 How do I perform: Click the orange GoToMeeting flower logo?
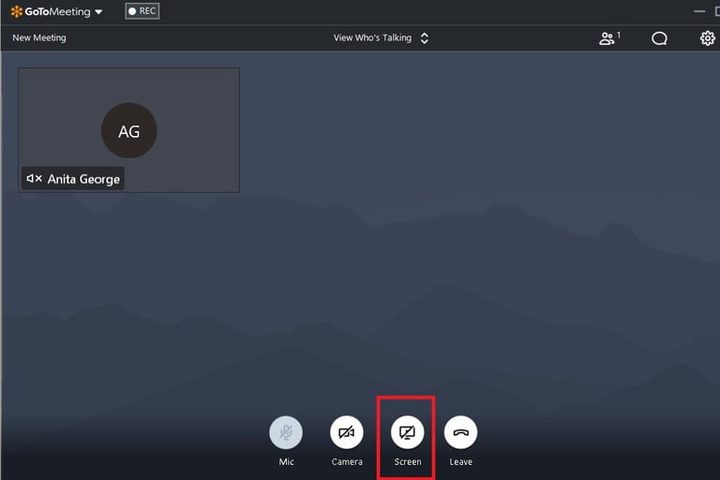16,12
